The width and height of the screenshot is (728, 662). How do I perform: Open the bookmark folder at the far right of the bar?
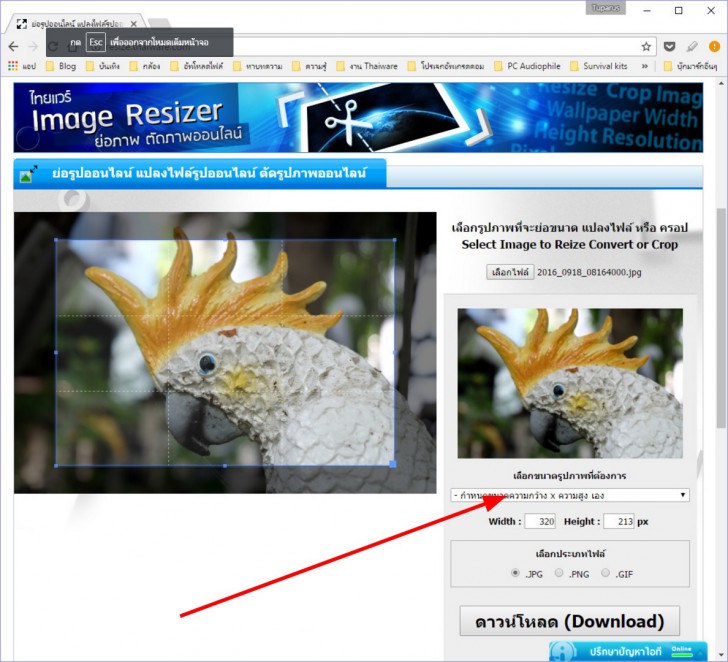tap(690, 66)
